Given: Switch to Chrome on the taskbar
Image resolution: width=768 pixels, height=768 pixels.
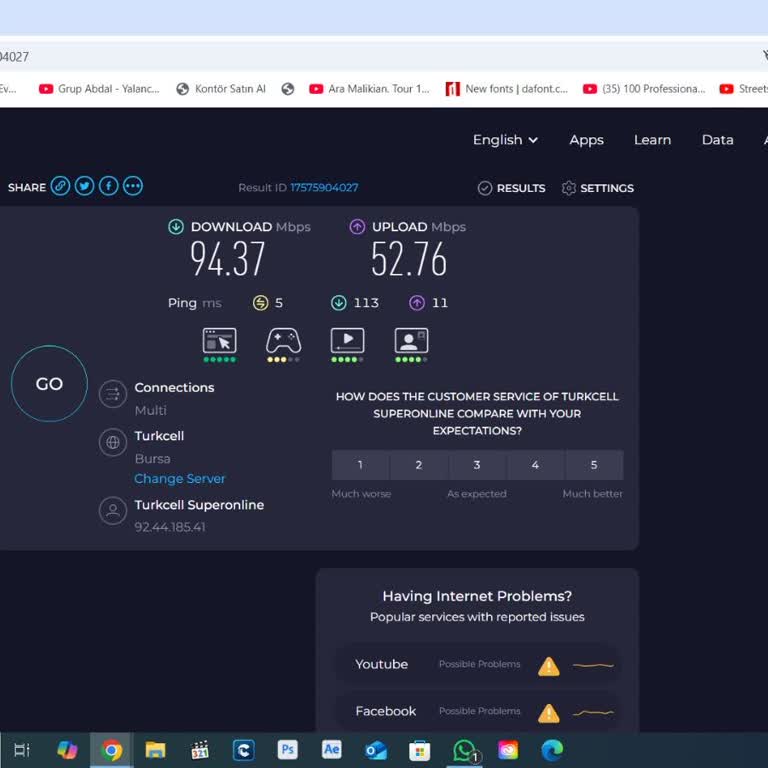Looking at the screenshot, I should 111,750.
